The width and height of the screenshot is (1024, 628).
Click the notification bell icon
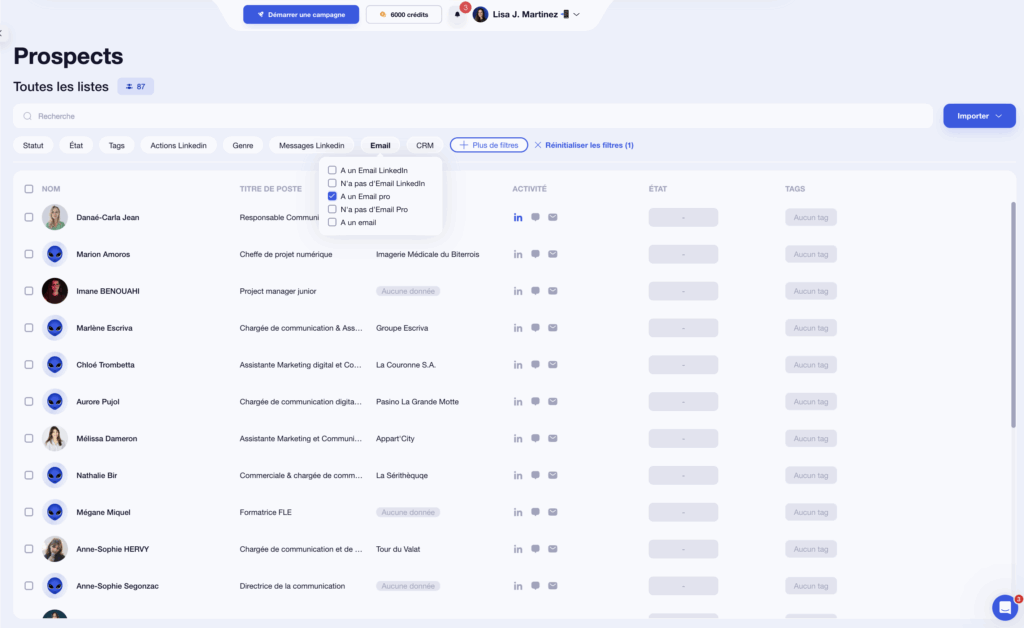coord(458,13)
